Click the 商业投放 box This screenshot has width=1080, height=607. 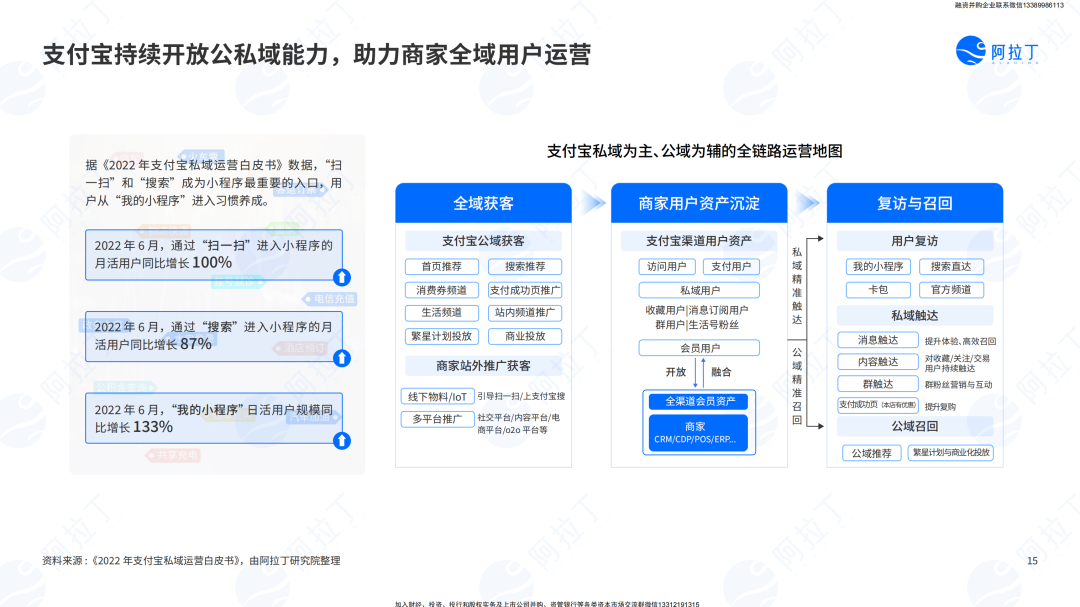point(525,336)
